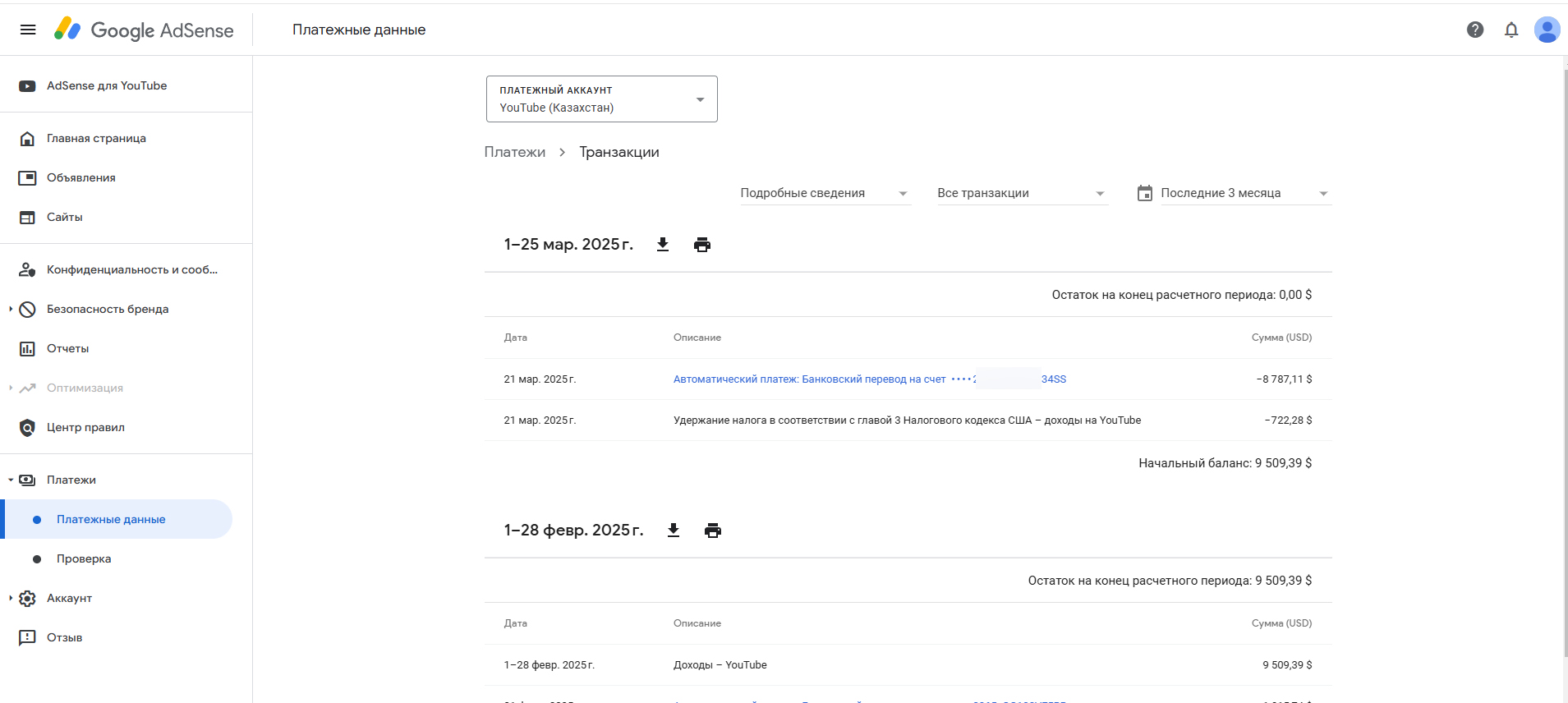Open the 'Все транзакции' filter dropdown
The image size is (1568, 703).
coord(1022,193)
